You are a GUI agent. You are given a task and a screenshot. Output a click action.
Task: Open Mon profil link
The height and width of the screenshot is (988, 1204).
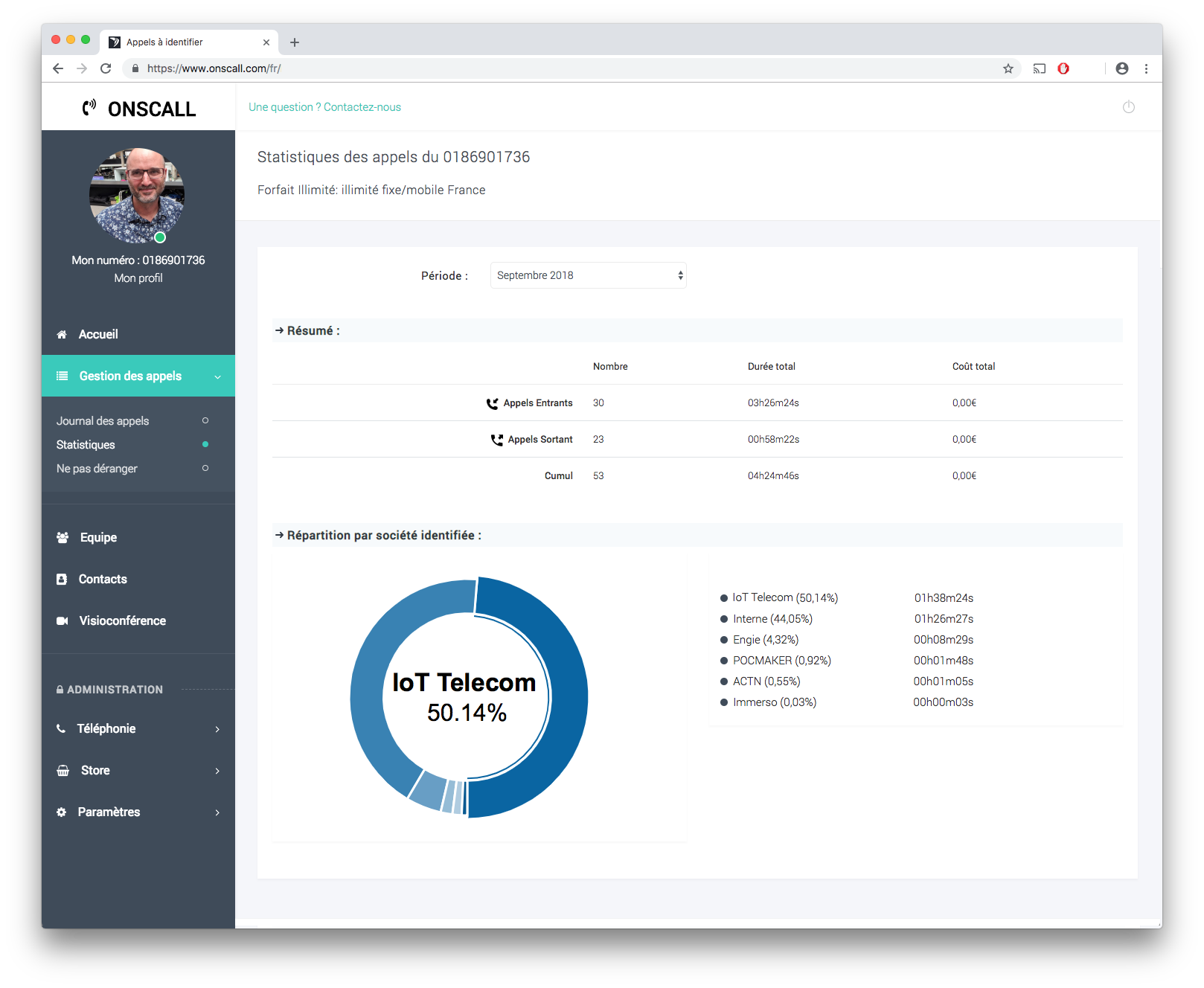coord(138,278)
